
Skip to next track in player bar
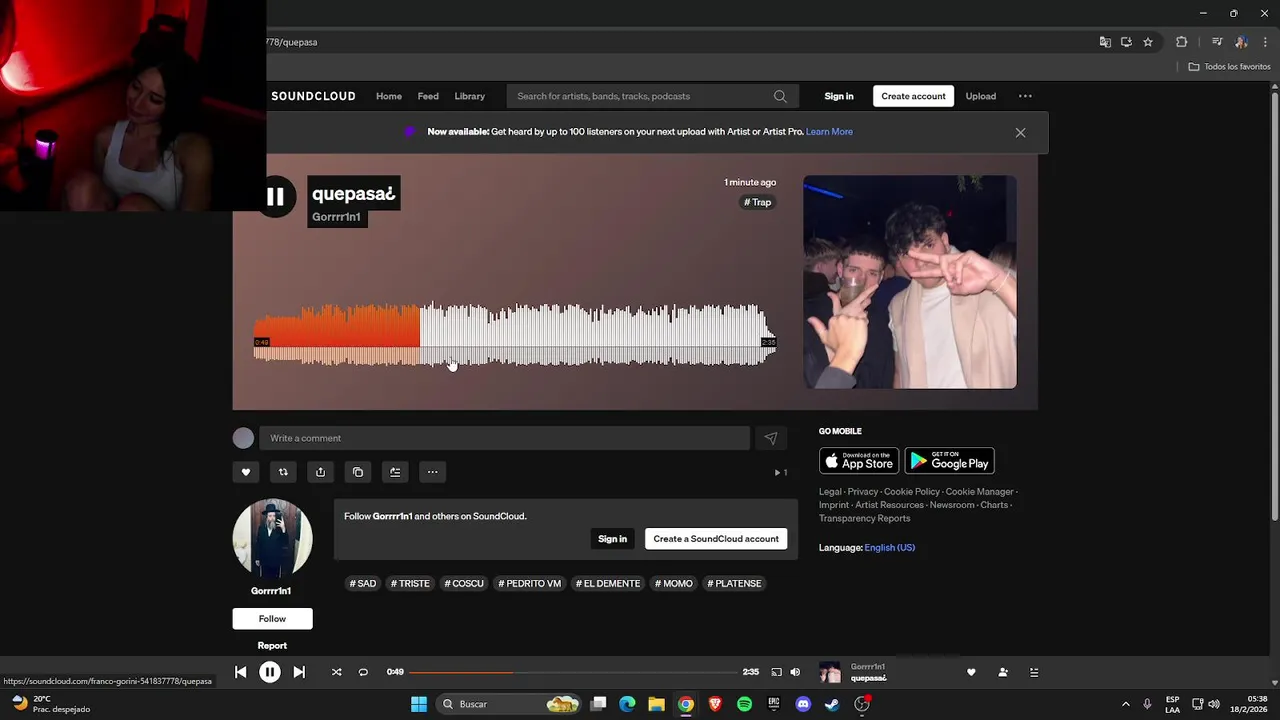tap(299, 673)
